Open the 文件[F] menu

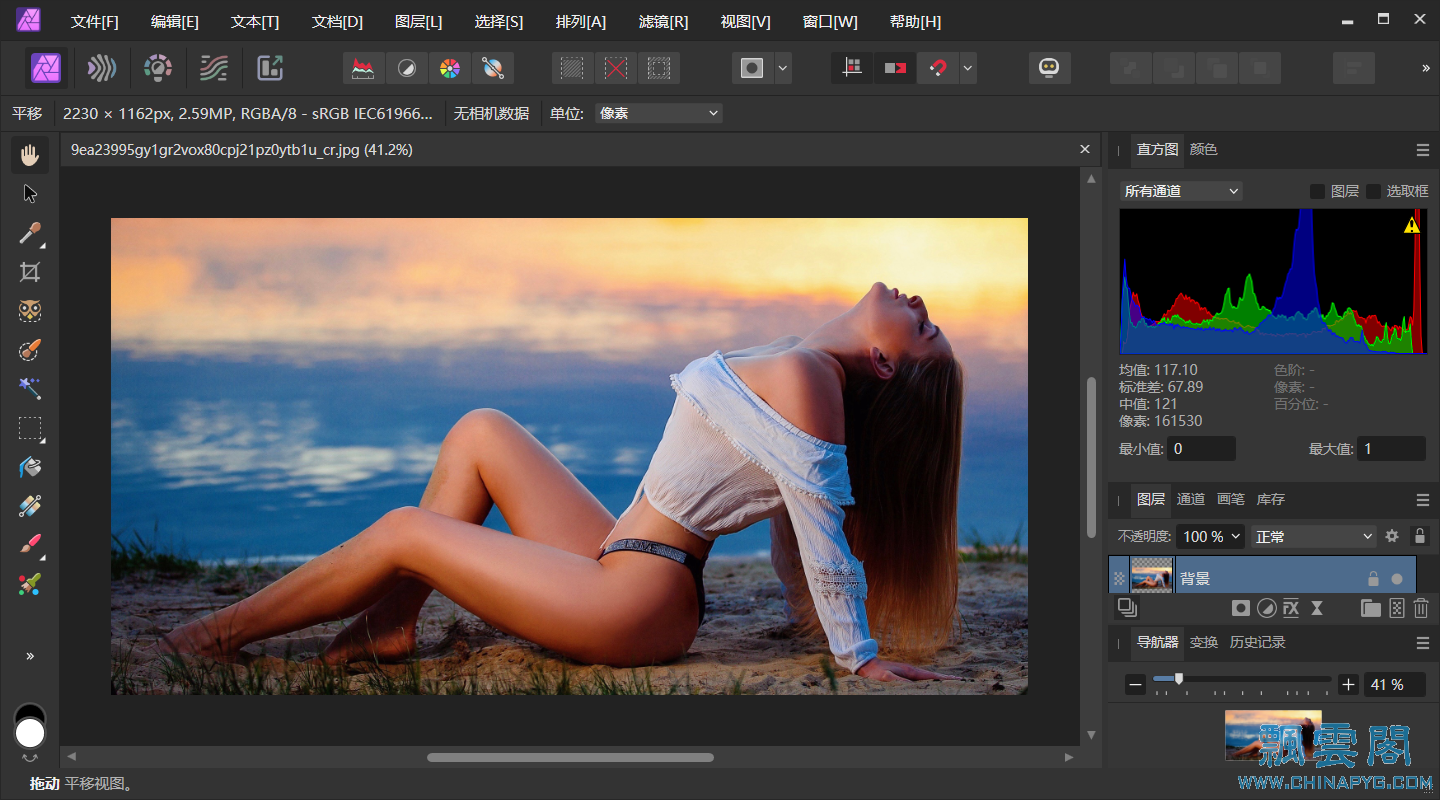pos(95,22)
